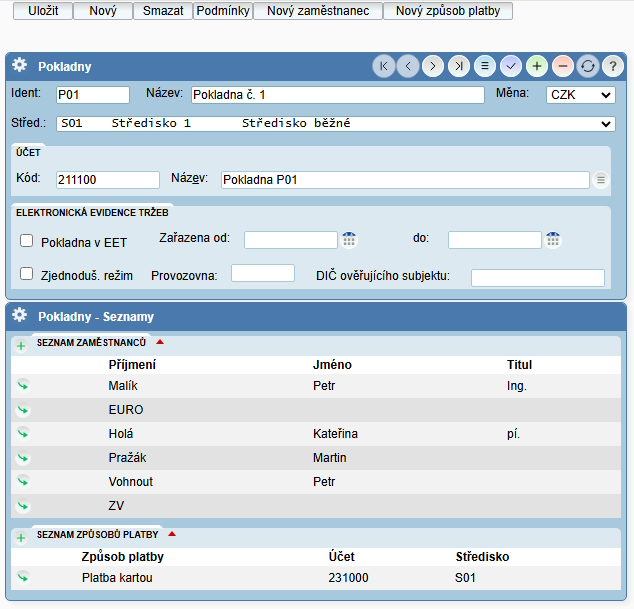The width and height of the screenshot is (634, 609).
Task: Refresh the Pokladny form data
Action: [x=588, y=66]
